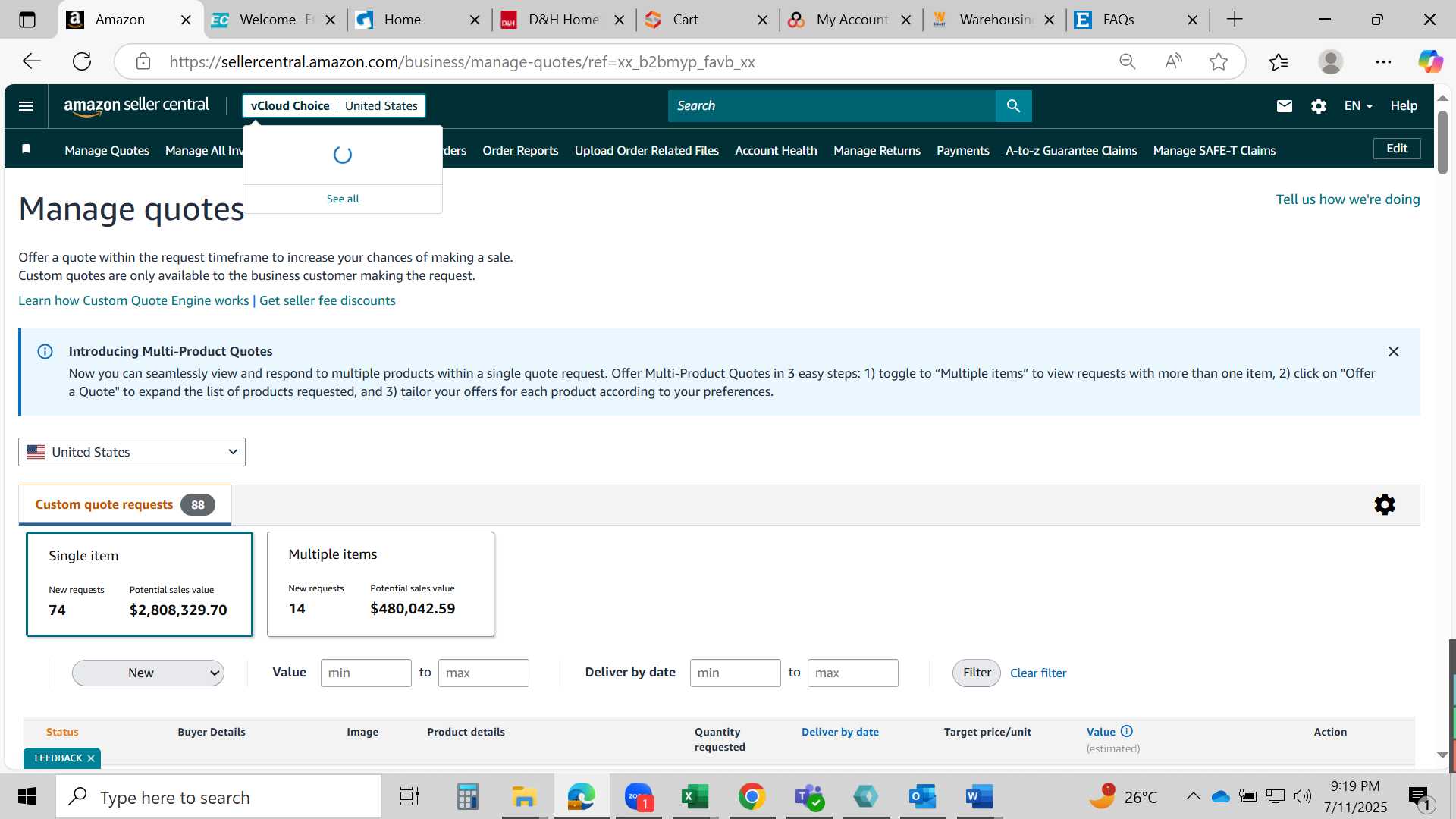Click the Amazon Seller Central logo

pos(136,106)
